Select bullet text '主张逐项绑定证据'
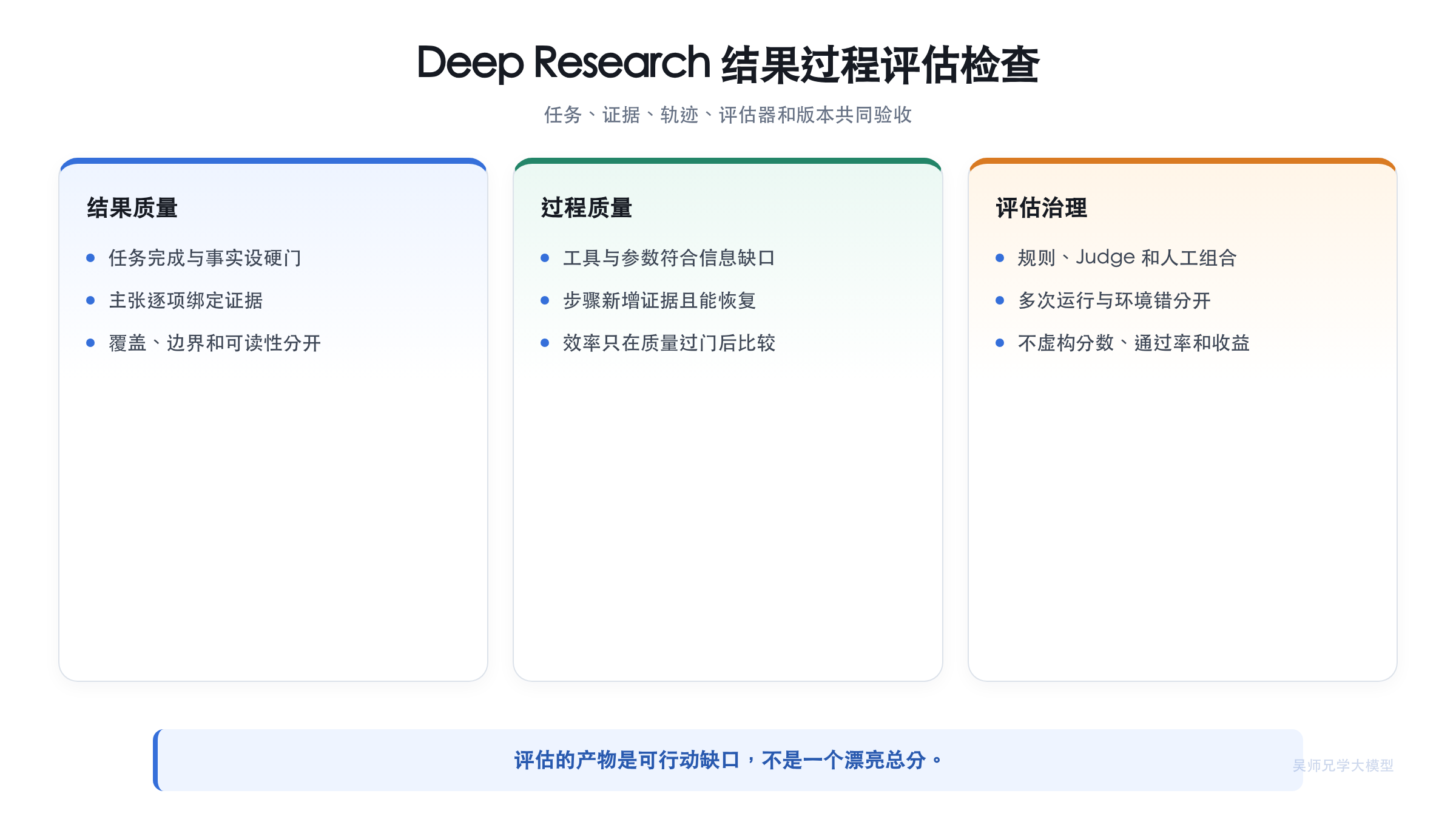The width and height of the screenshot is (1456, 819). (186, 300)
